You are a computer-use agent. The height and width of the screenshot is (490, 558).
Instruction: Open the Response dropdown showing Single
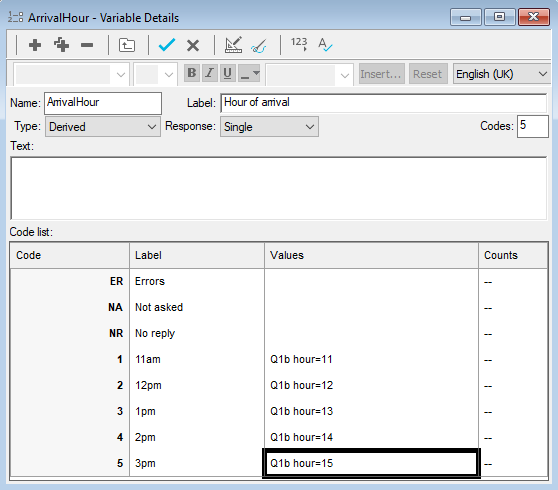pos(269,127)
